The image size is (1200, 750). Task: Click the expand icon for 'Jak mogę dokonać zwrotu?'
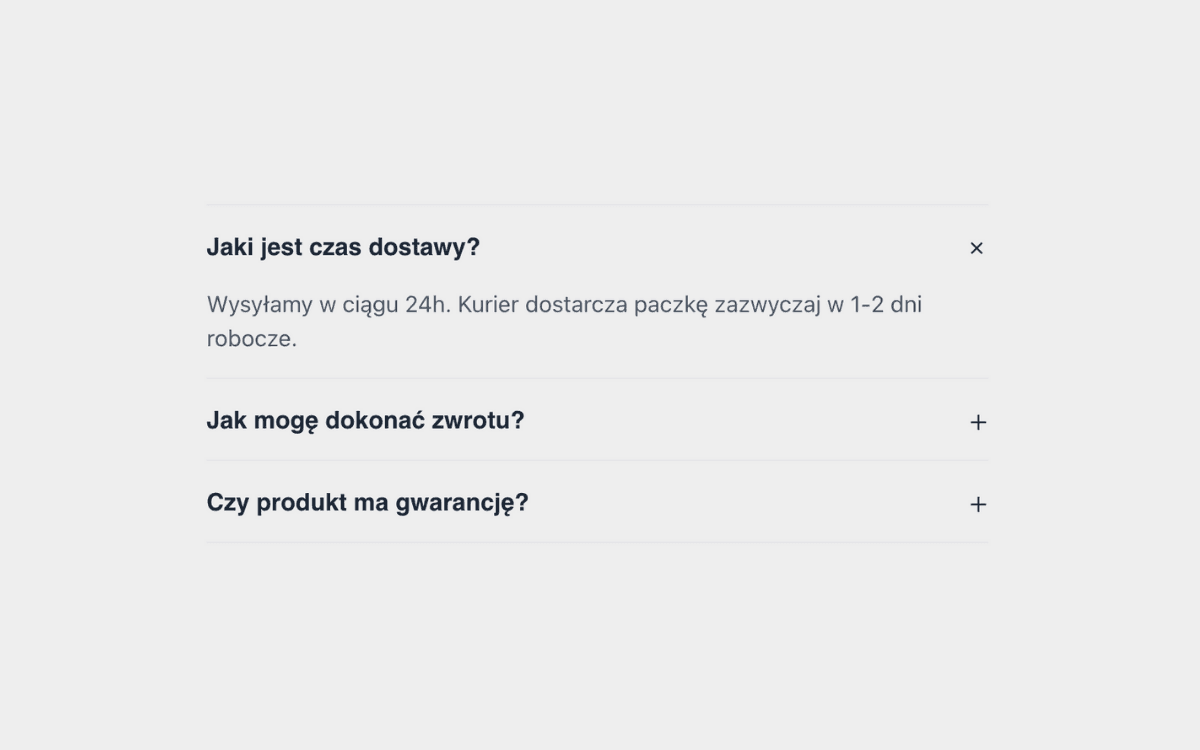[977, 421]
